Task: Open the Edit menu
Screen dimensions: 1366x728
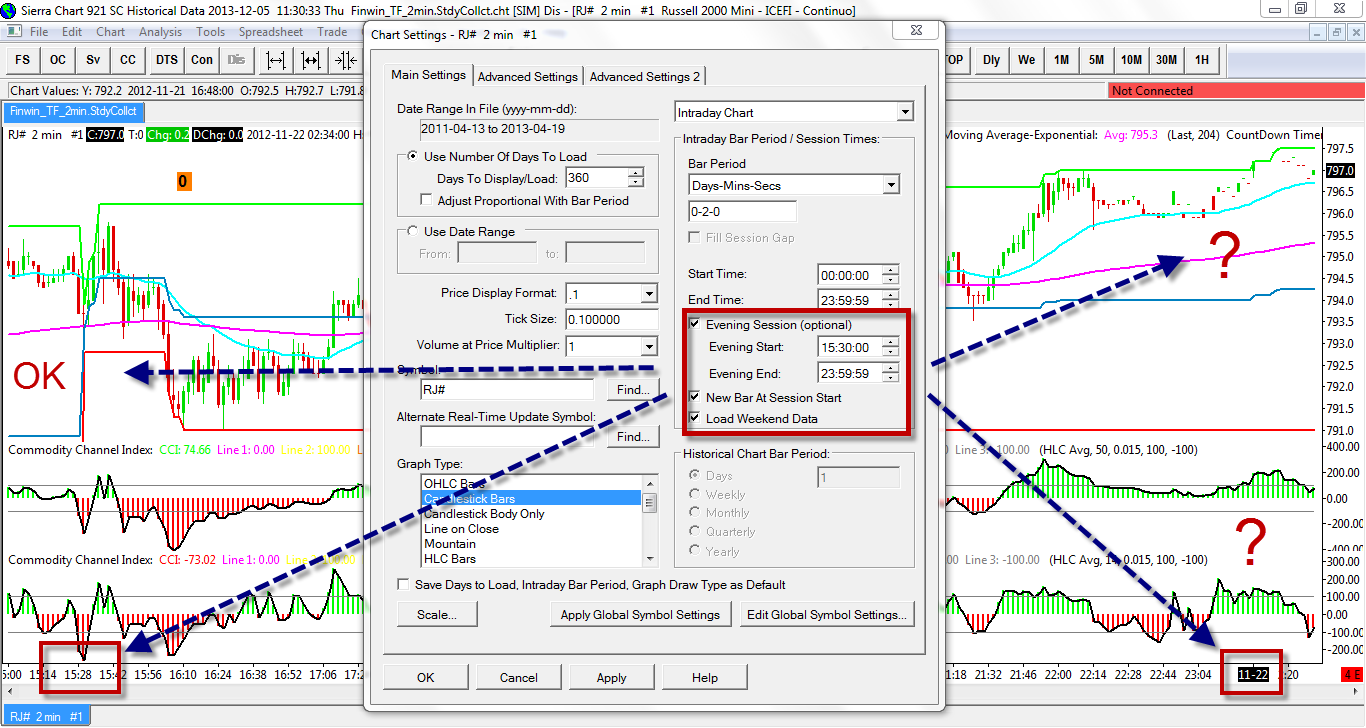Action: [x=72, y=32]
